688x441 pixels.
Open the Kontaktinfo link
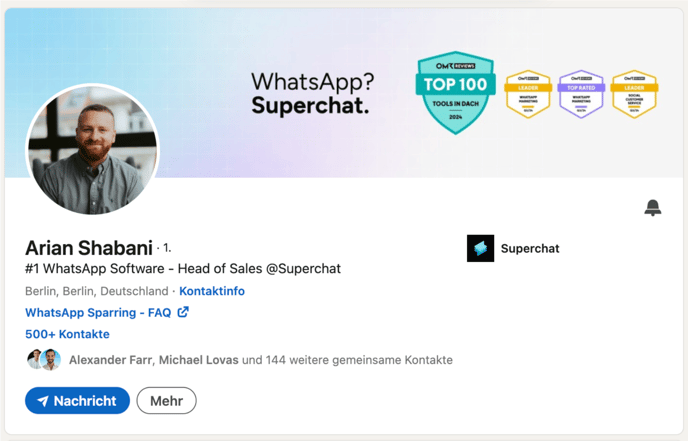[x=212, y=291]
